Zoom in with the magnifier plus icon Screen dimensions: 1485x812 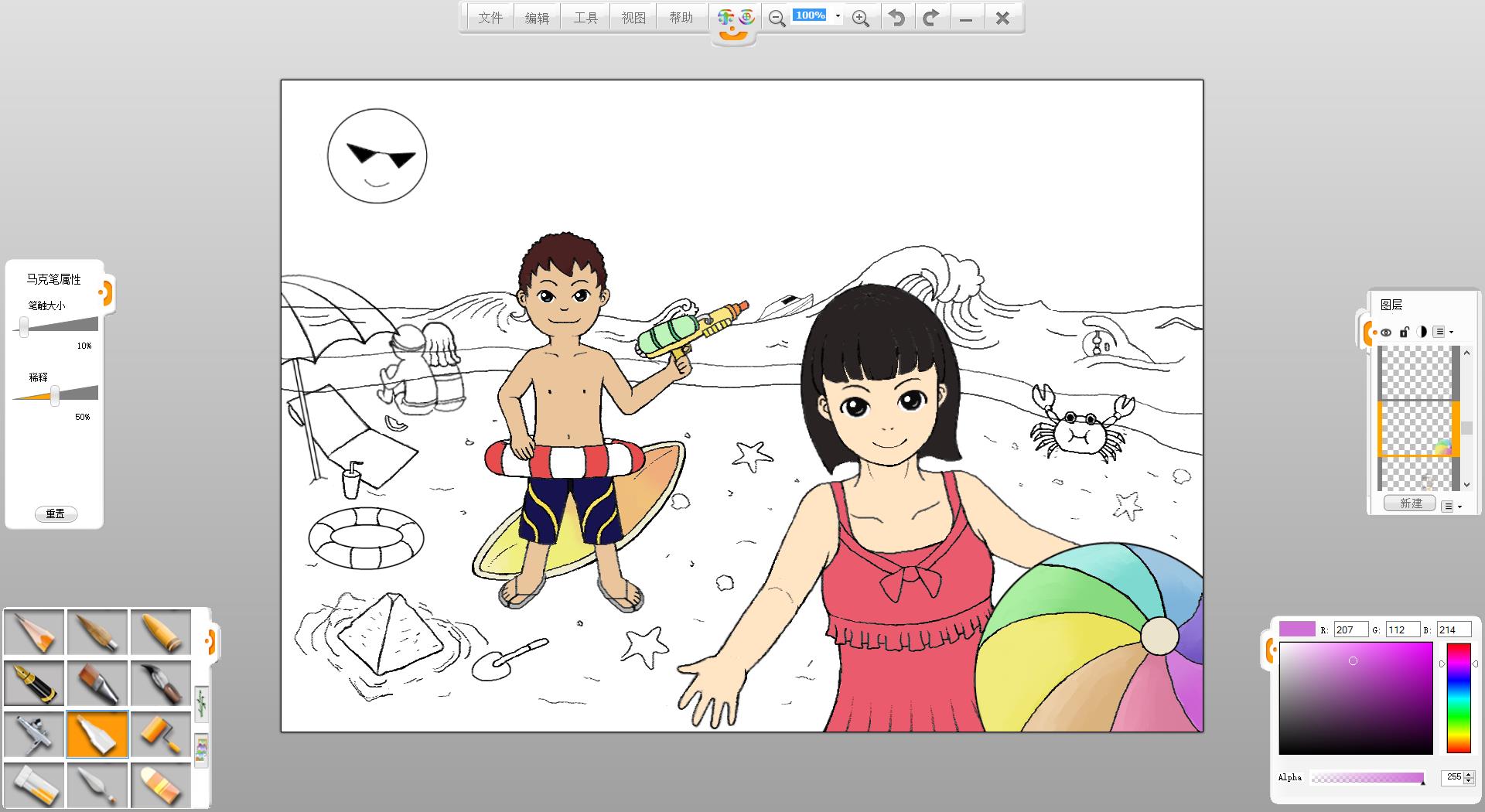coord(860,19)
